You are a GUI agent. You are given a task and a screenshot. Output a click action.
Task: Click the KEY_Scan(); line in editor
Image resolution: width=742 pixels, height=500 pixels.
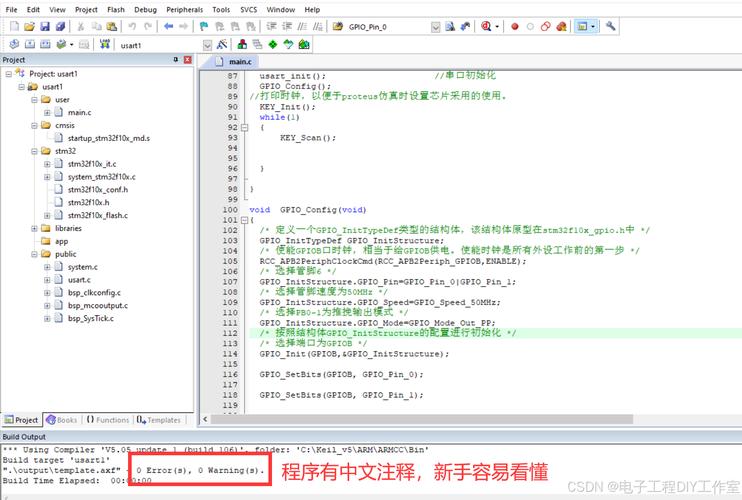[308, 138]
